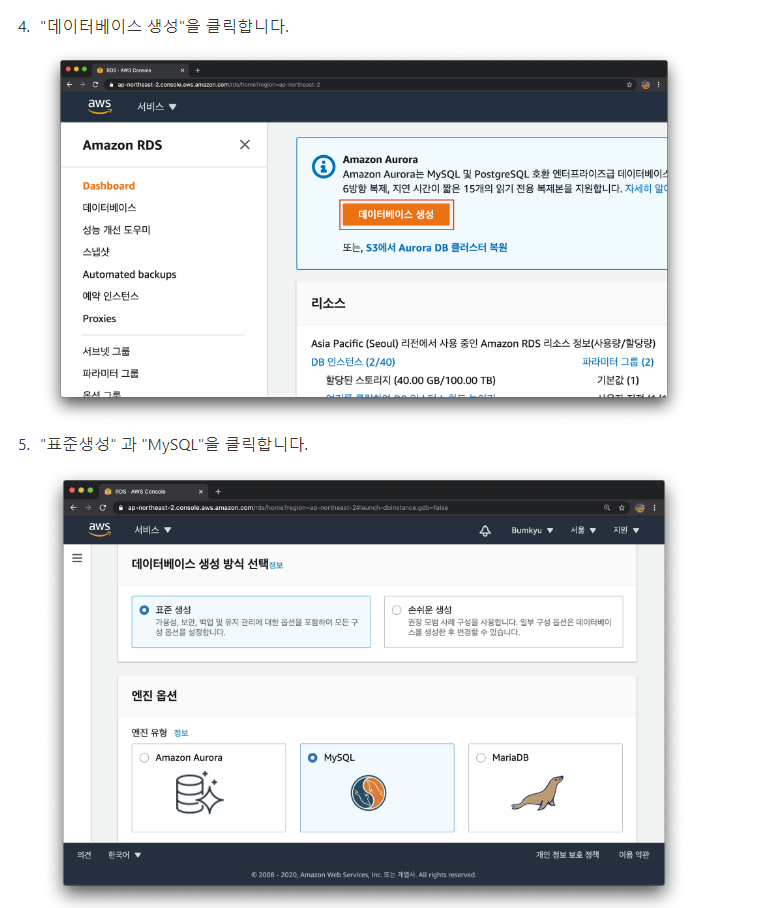
Task: Click the 파라미터 그룹 (2) resource link
Action: (618, 362)
